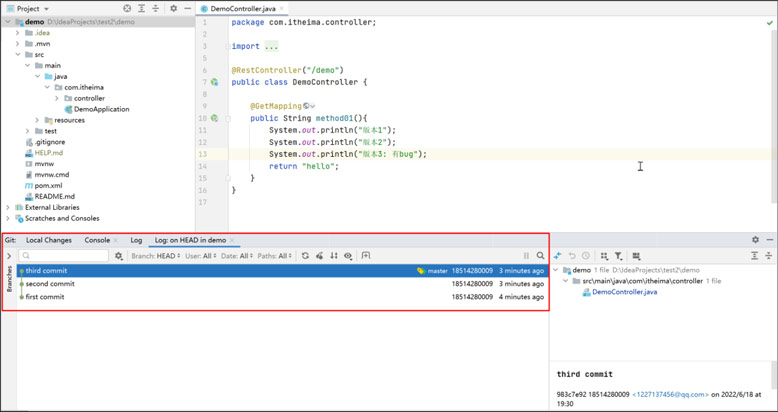Select README.md in Project tree

(55, 197)
